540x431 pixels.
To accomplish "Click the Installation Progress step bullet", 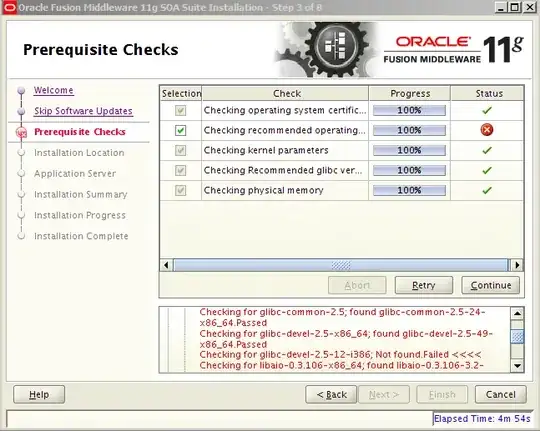I will (21, 215).
